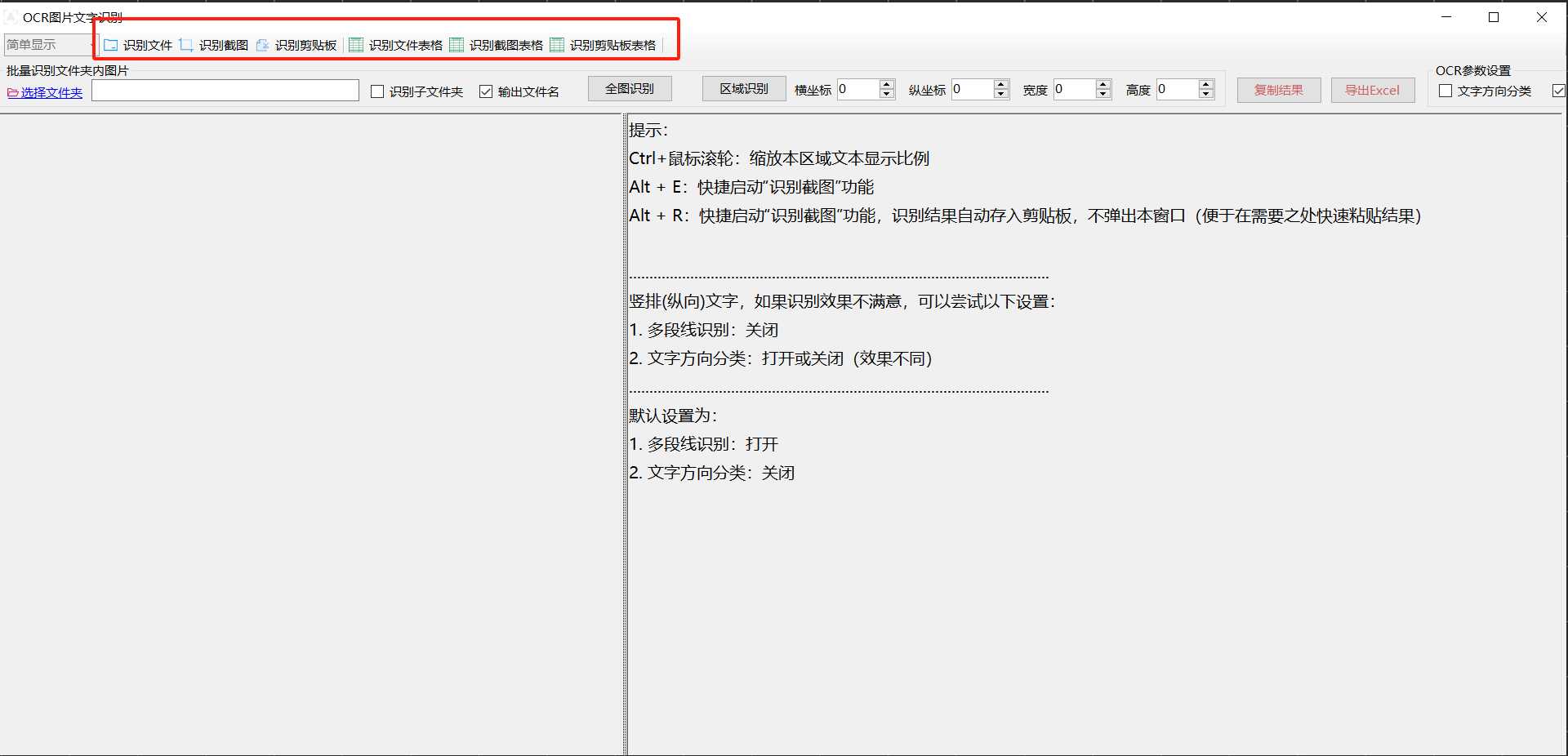Click the line 1. 多段线识别：关闭
The image size is (1568, 756).
click(704, 330)
